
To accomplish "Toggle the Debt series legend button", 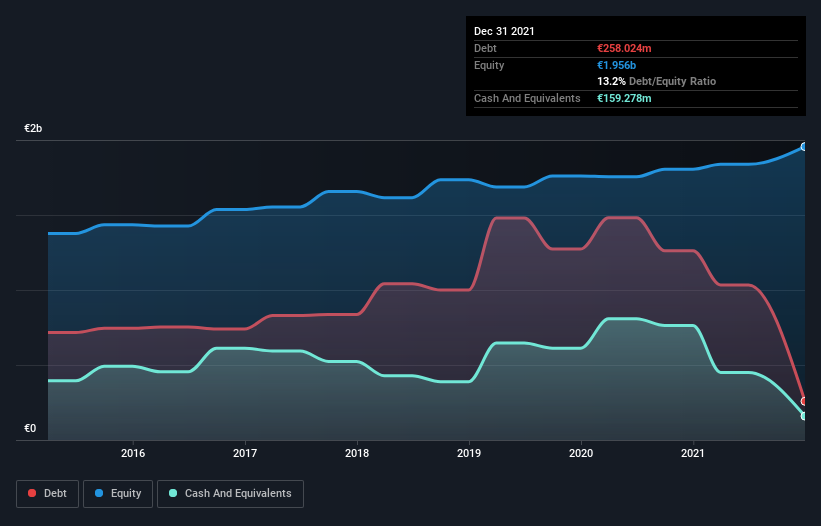I will [x=48, y=494].
